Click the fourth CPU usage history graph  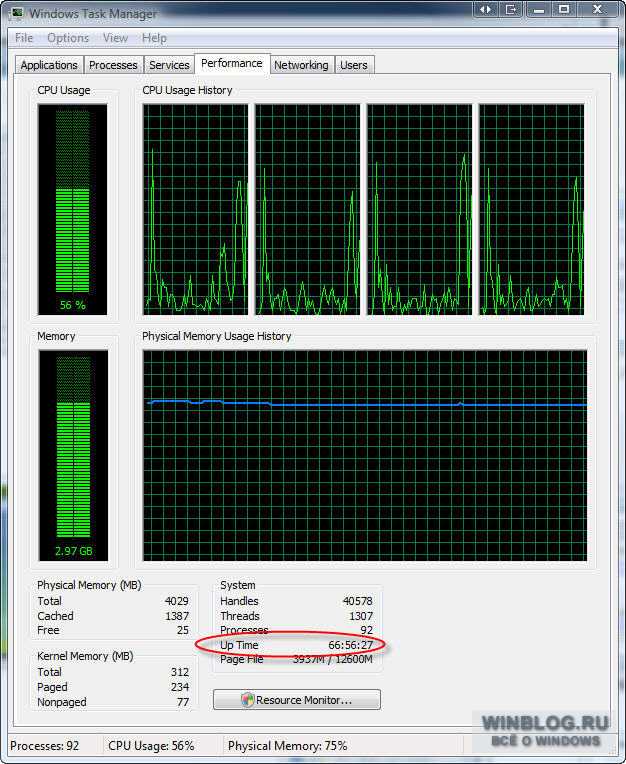[531, 210]
